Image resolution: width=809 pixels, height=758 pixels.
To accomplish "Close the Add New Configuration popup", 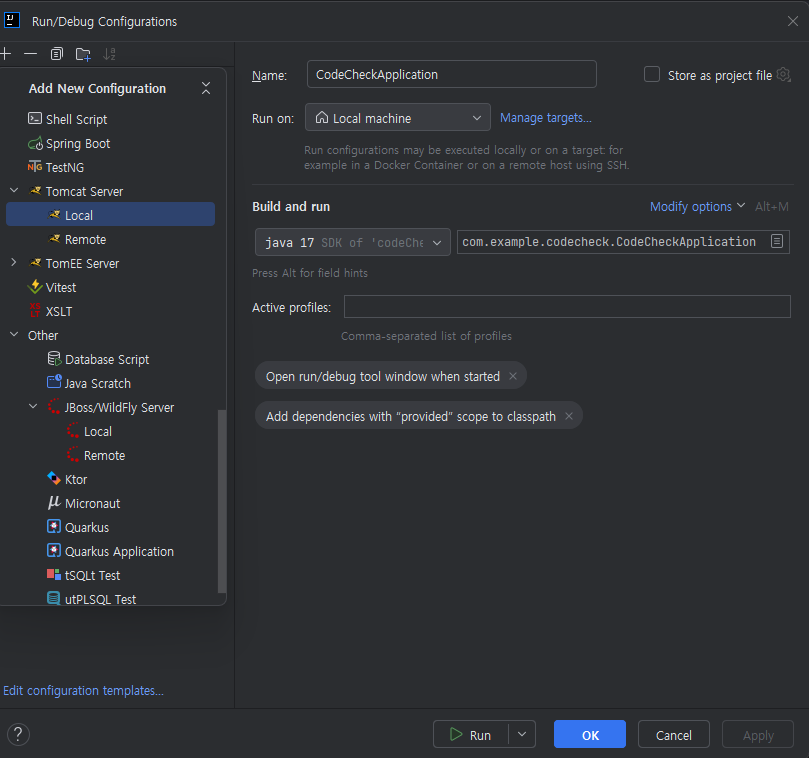I will tap(206, 88).
